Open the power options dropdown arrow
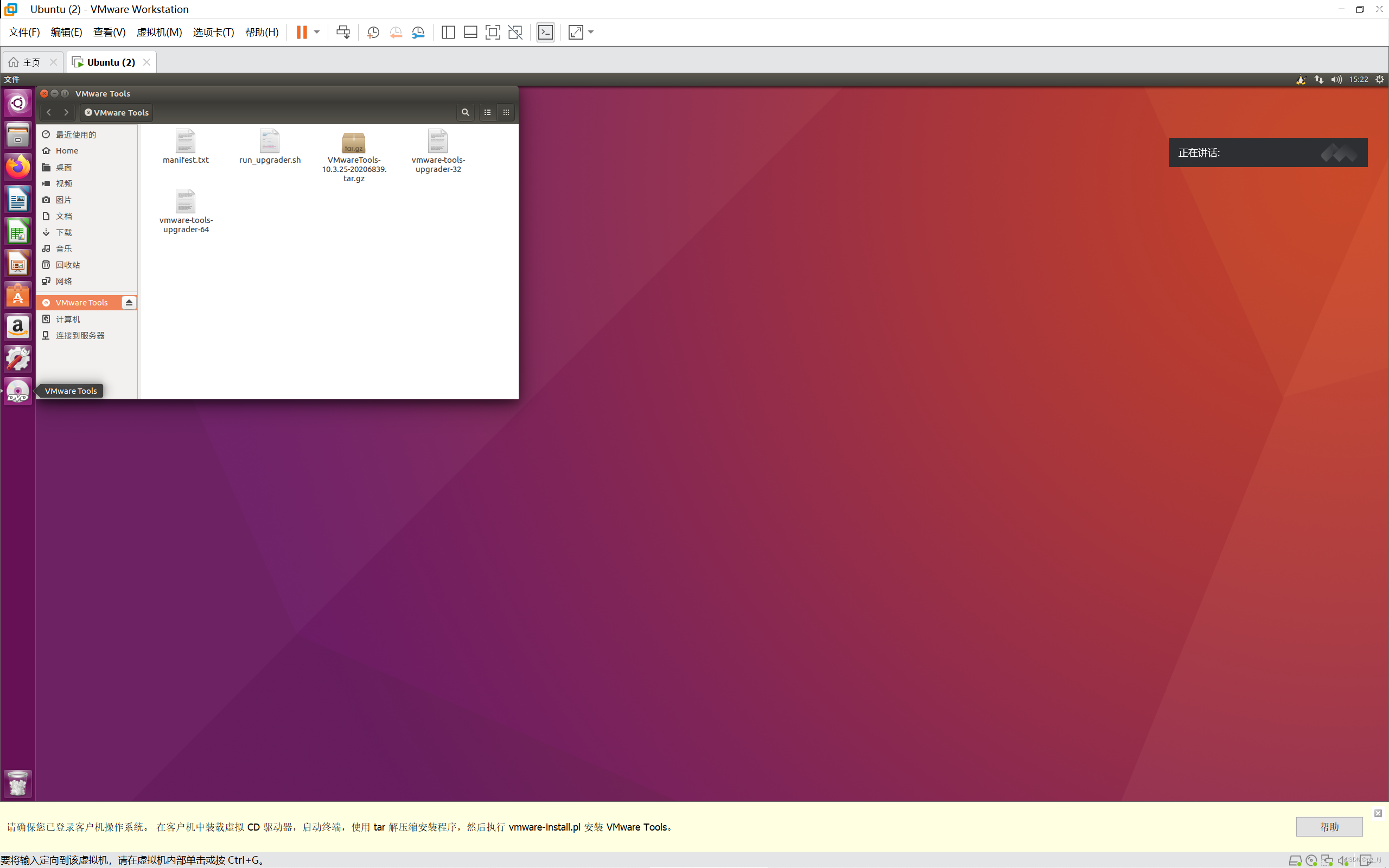 click(317, 32)
